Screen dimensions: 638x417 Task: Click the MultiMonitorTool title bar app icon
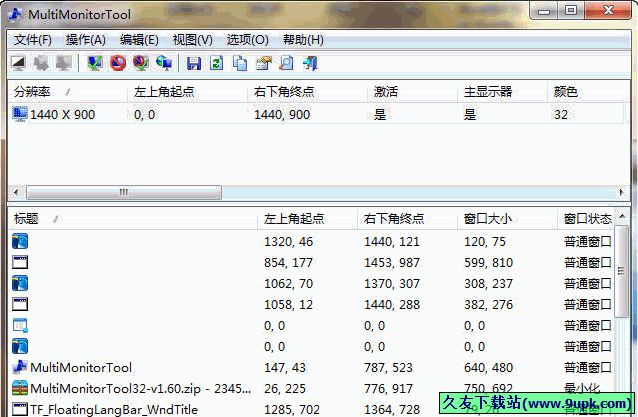pyautogui.click(x=15, y=14)
